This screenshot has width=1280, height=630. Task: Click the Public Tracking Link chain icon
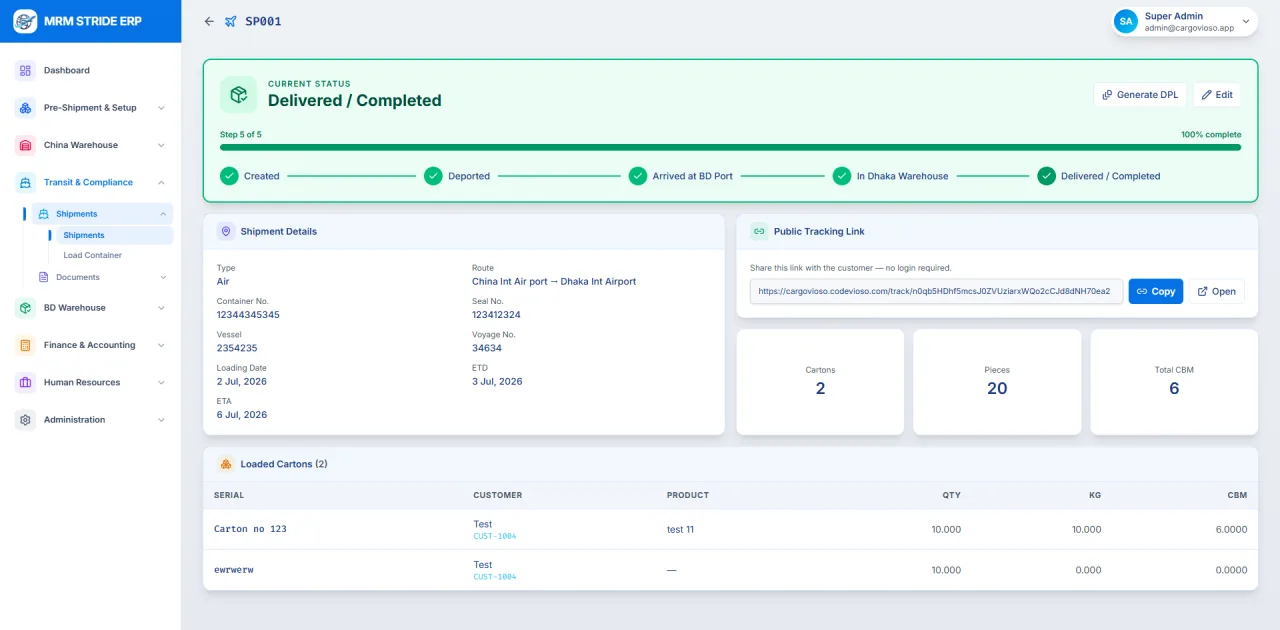pyautogui.click(x=759, y=231)
